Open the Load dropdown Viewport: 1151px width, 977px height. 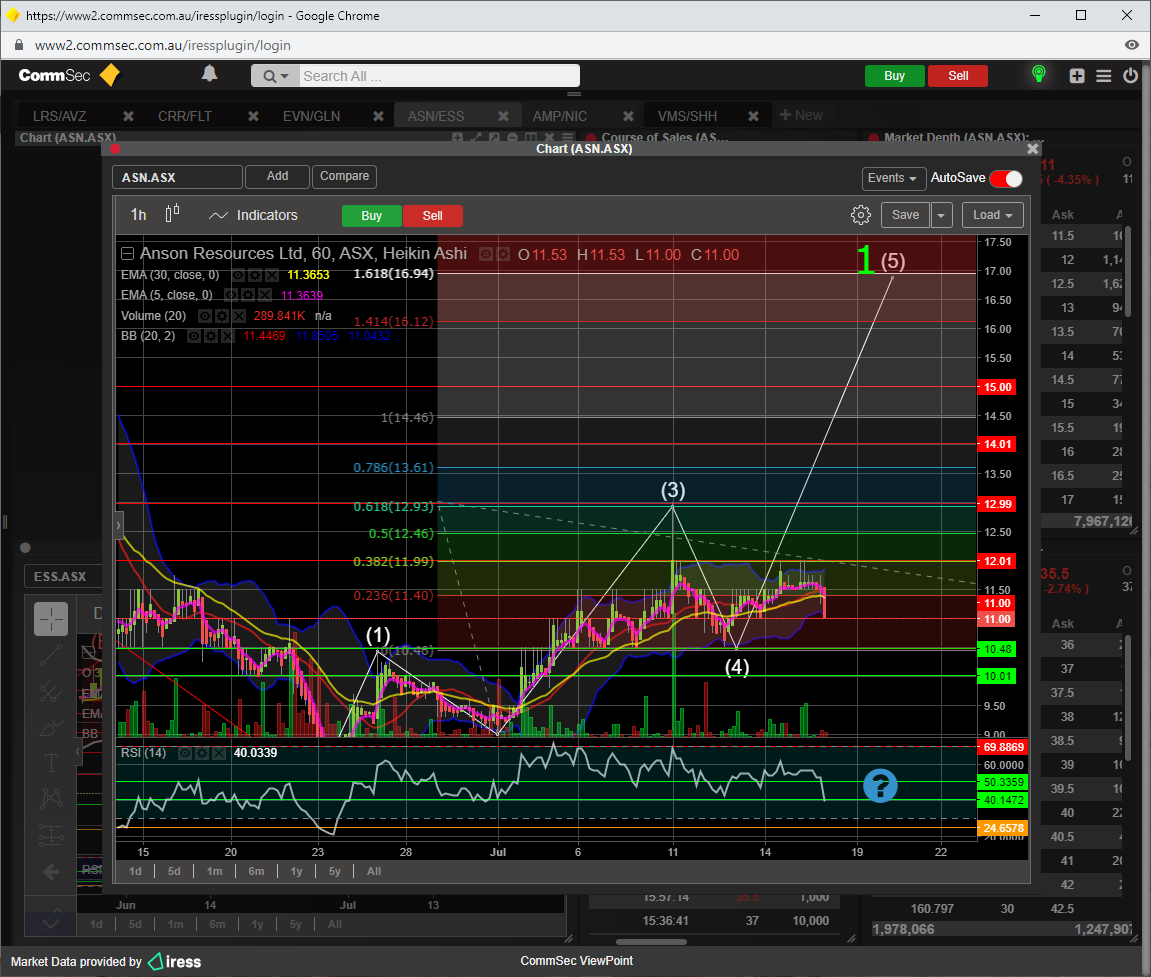tap(992, 215)
